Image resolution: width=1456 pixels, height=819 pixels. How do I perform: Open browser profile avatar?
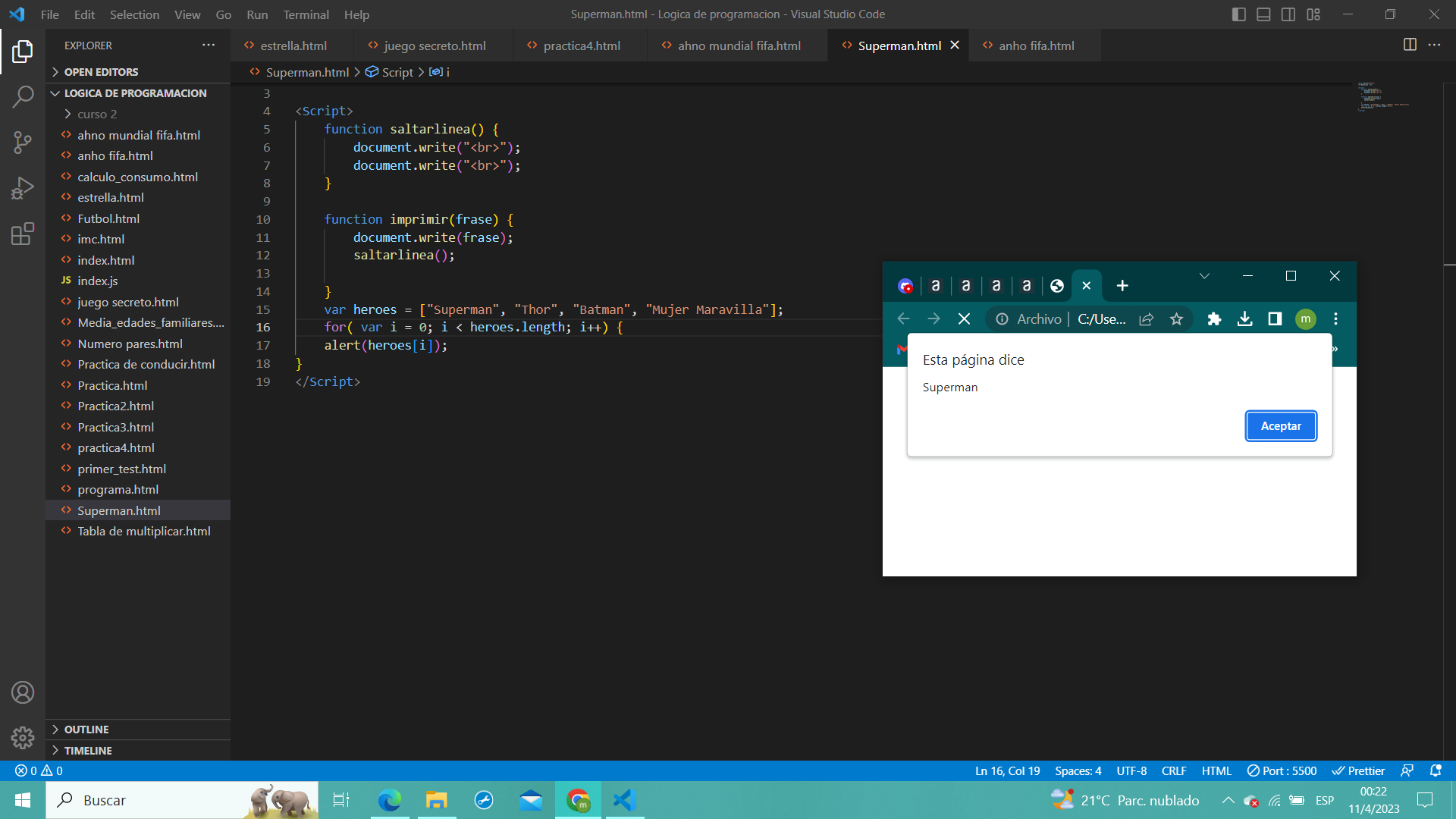pos(1305,319)
